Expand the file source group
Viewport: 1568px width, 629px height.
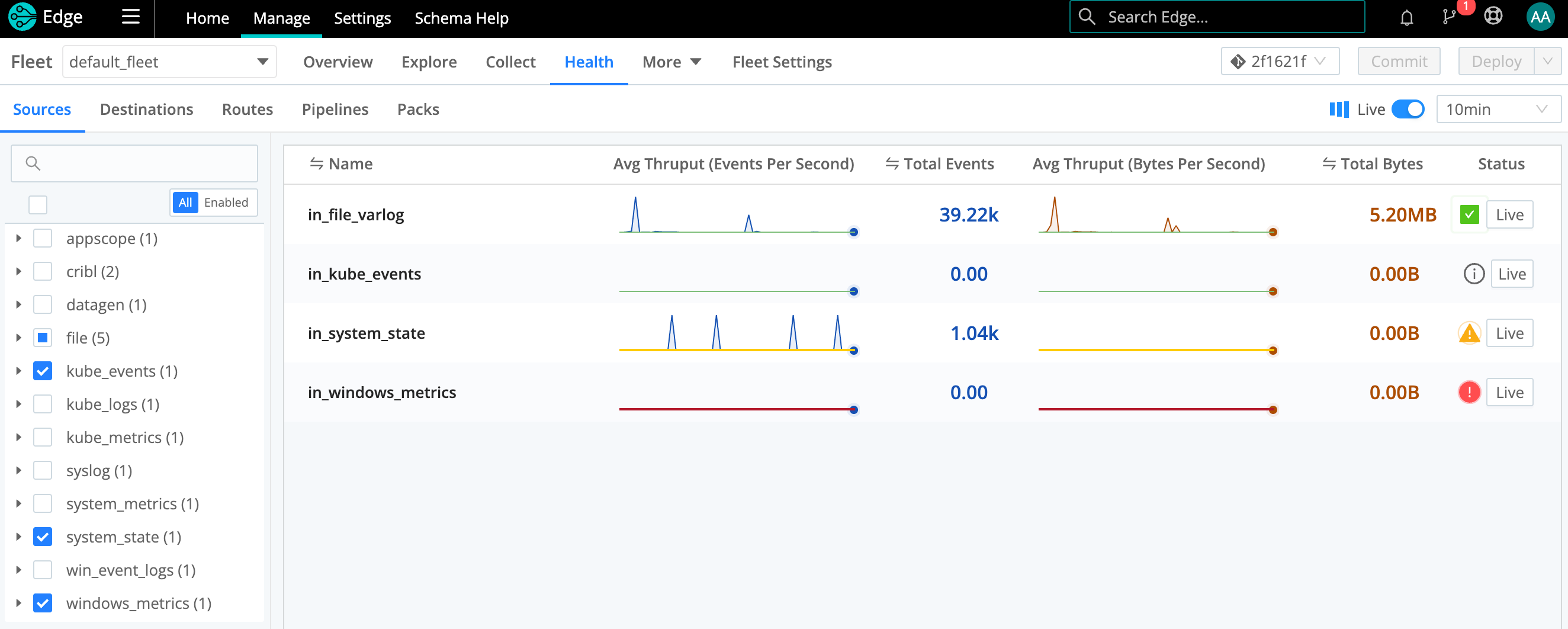(19, 338)
